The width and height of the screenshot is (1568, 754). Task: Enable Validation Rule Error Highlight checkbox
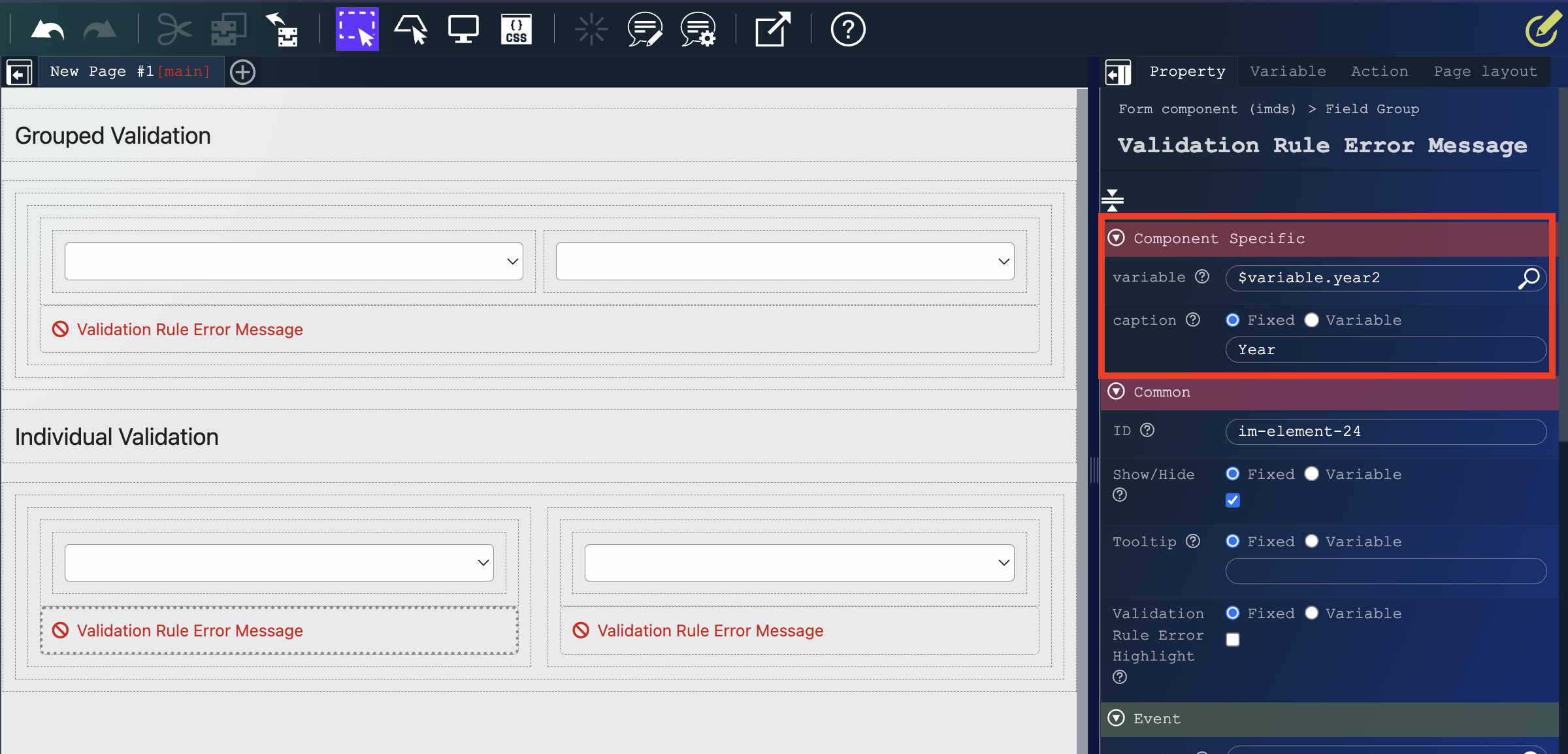(1233, 640)
